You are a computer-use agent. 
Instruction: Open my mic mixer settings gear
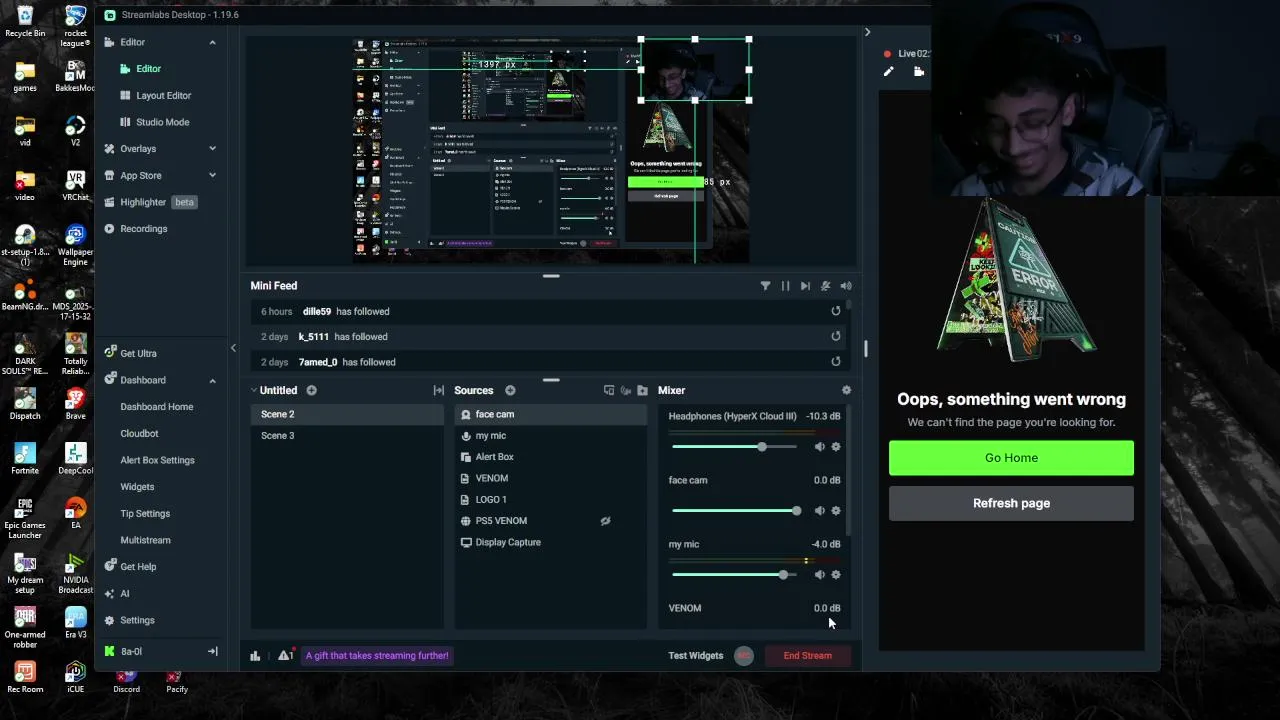pos(836,575)
